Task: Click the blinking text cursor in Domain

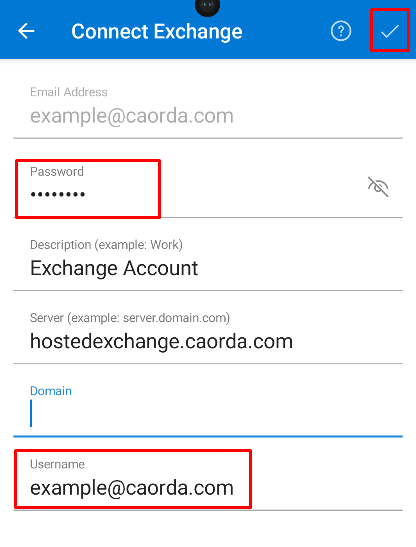Action: point(31,413)
